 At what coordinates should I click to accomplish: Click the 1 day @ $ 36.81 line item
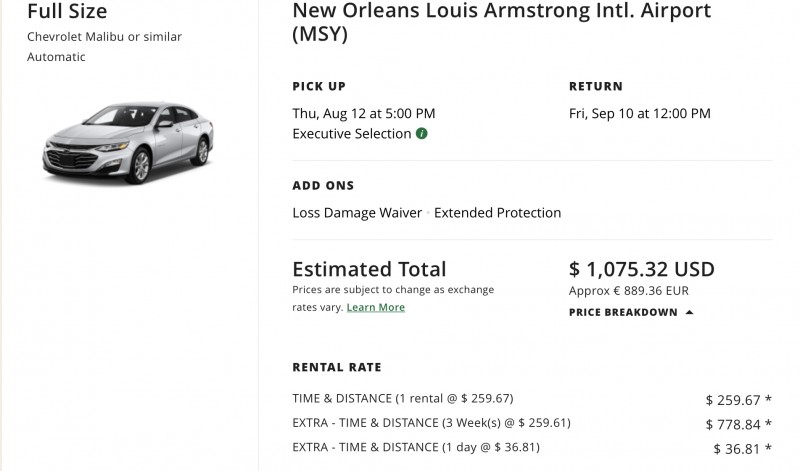(x=417, y=447)
